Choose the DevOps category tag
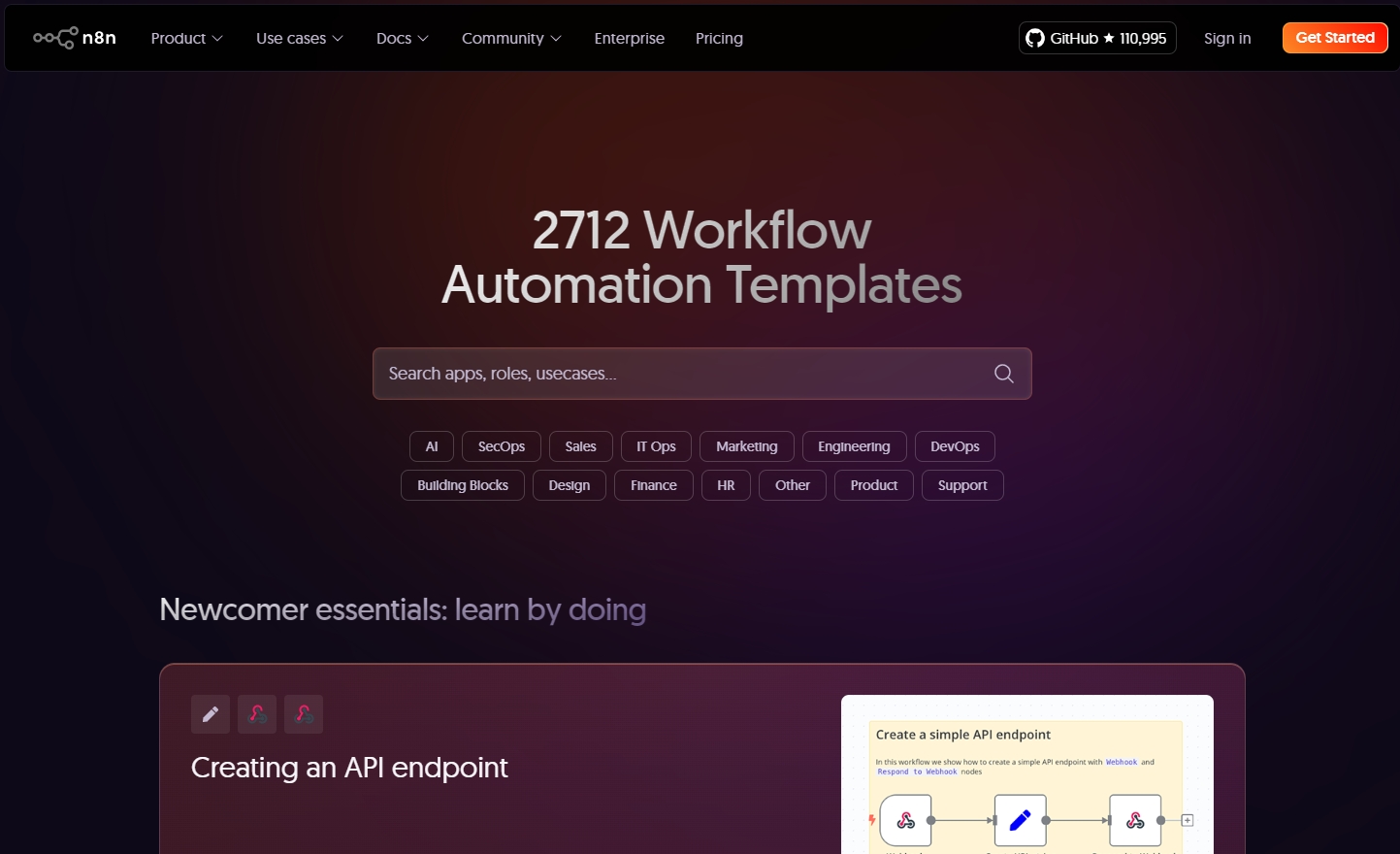1400x854 pixels. (955, 446)
